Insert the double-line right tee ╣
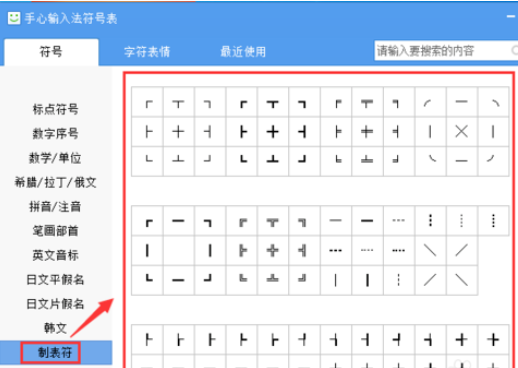 point(304,251)
